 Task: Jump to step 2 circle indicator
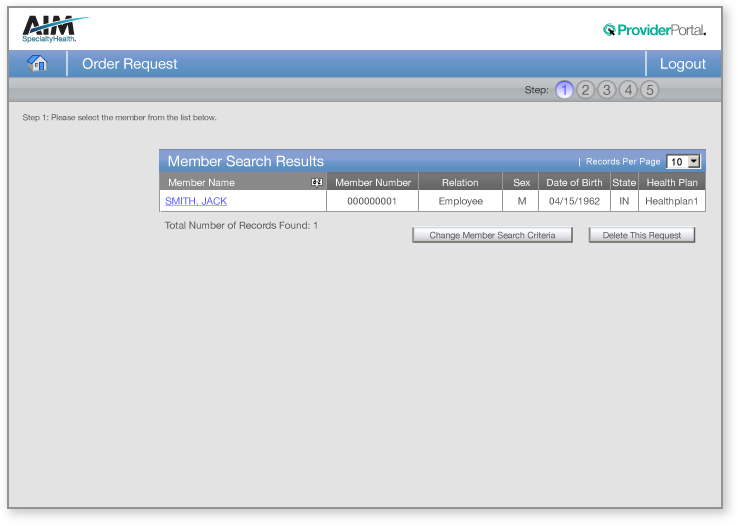tap(586, 90)
